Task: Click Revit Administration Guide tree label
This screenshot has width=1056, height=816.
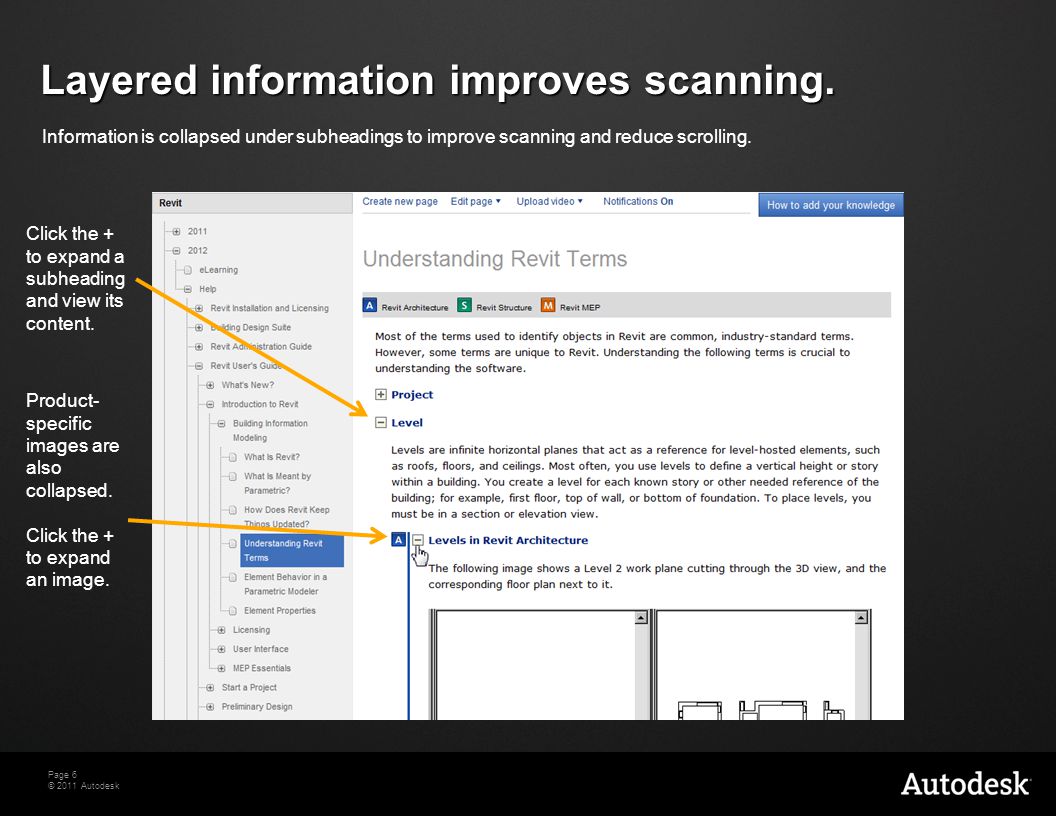Action: (261, 347)
